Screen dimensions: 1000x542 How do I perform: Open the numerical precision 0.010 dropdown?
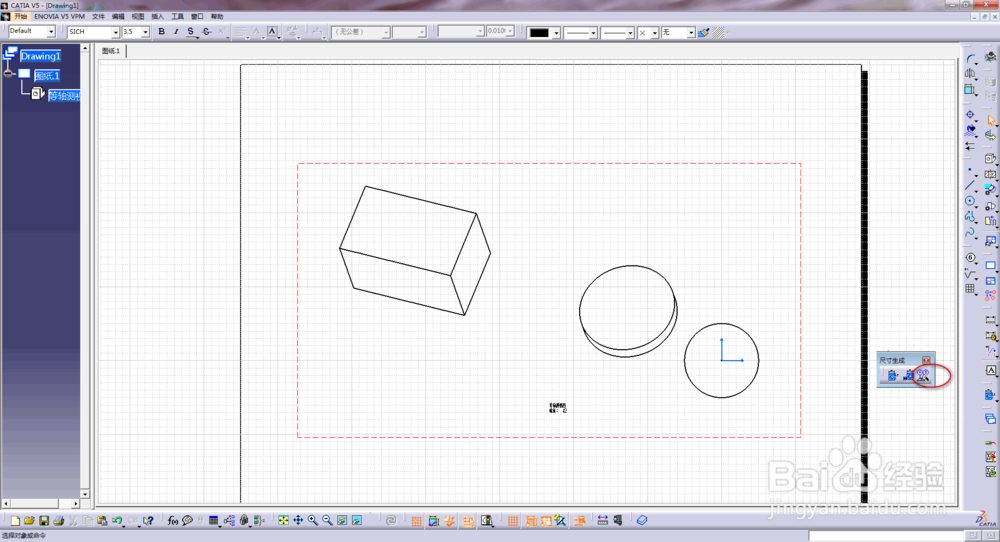click(510, 31)
